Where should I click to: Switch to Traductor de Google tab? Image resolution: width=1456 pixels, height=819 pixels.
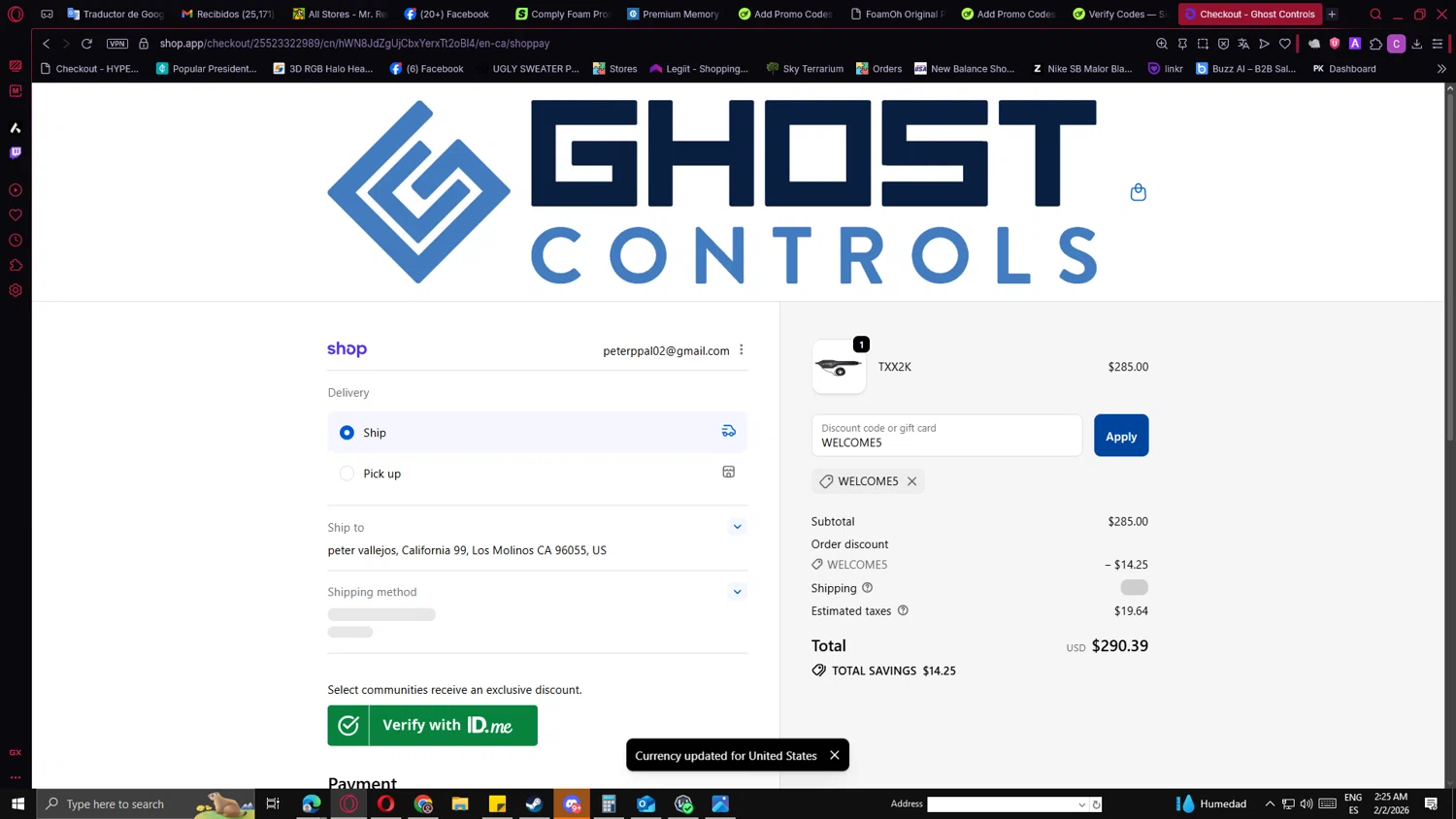(116, 15)
